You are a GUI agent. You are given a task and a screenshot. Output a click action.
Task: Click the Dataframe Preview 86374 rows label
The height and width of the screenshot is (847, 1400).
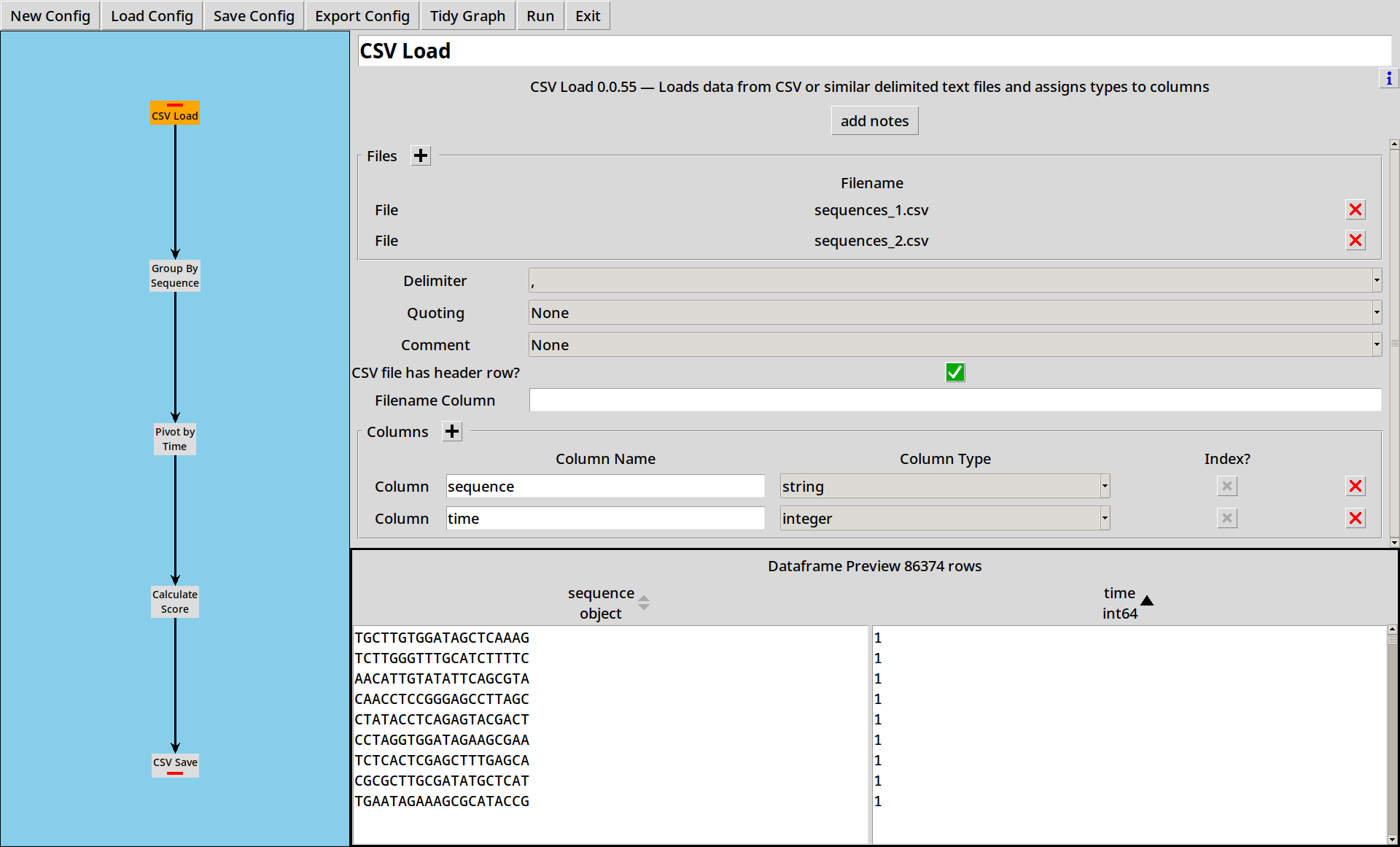874,566
